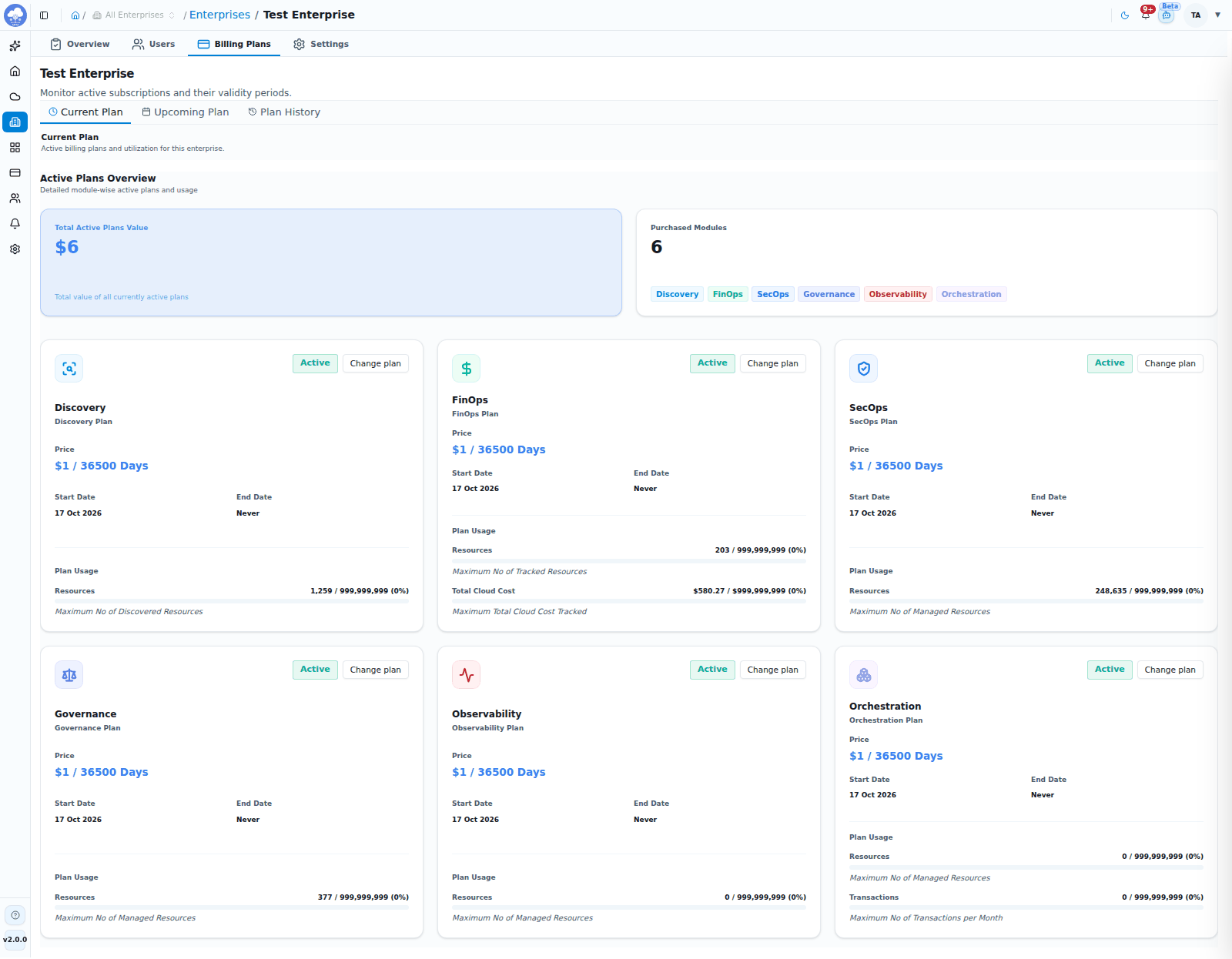Click the Discovery module scan icon
Screen dimensions: 1232x959
[x=69, y=369]
